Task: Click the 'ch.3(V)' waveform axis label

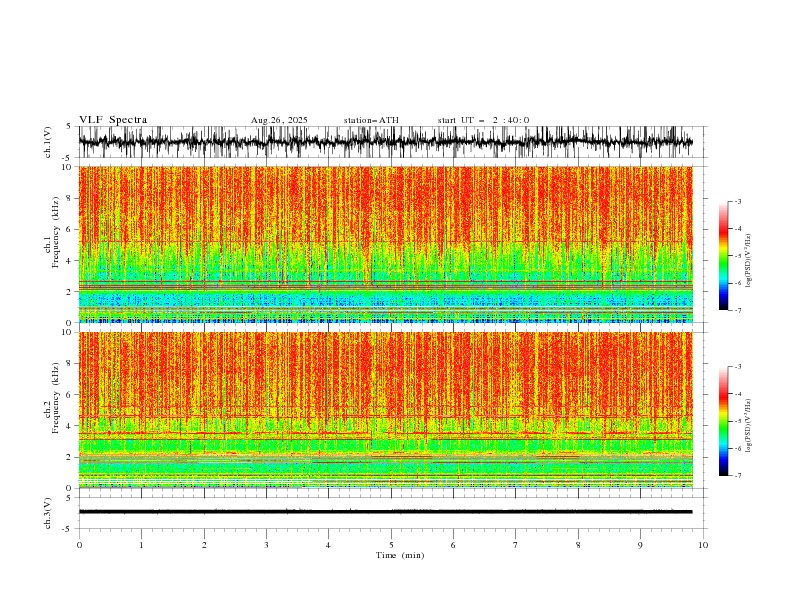Action: [48, 513]
